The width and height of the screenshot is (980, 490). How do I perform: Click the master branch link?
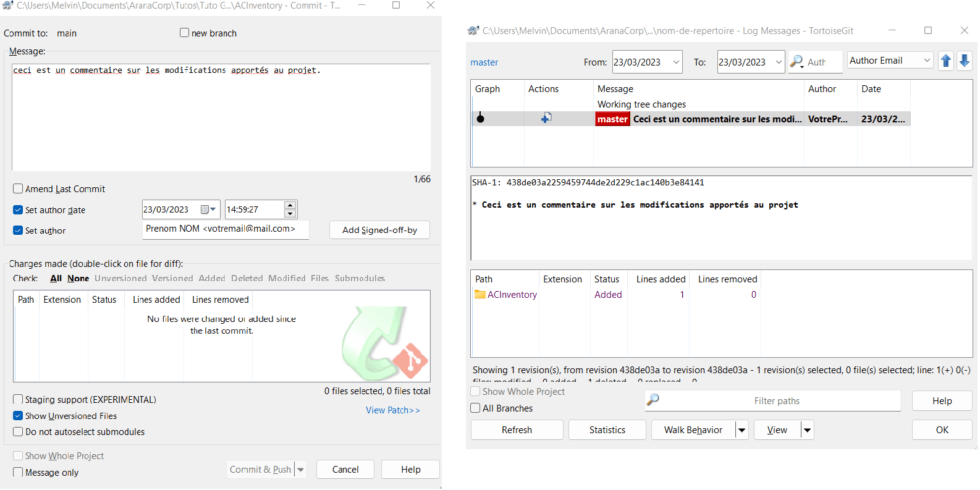(x=484, y=62)
